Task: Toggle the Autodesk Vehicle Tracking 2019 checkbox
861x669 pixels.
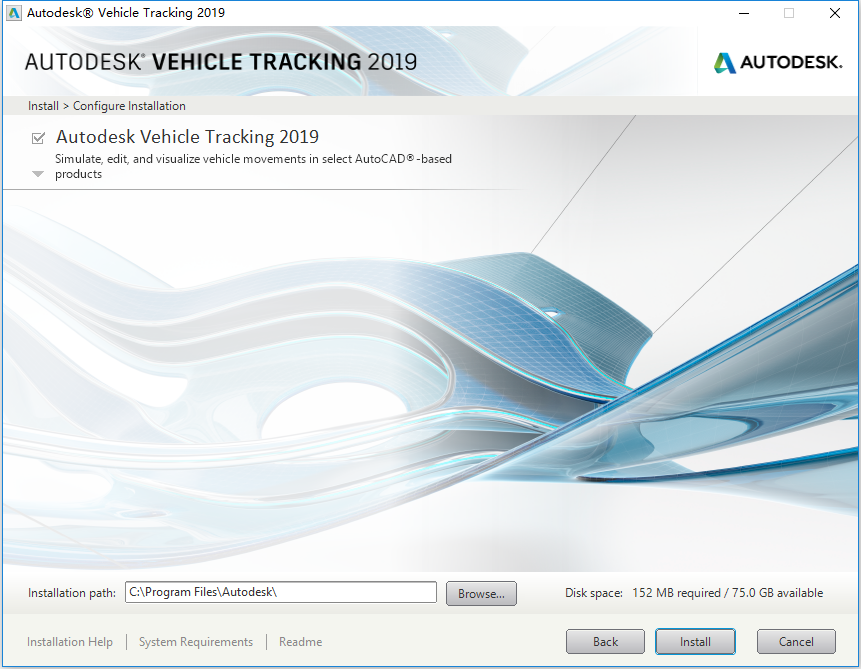Action: point(38,138)
